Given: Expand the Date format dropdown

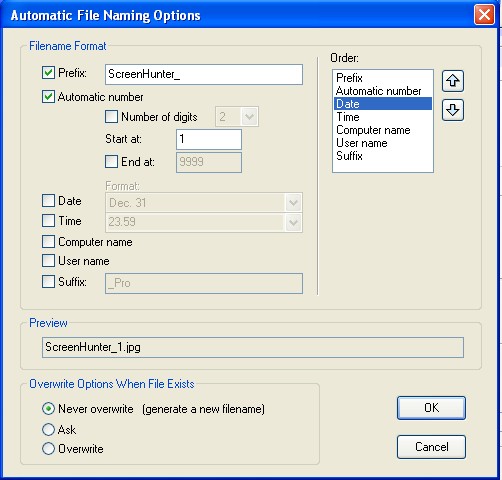Looking at the screenshot, I should coord(293,202).
